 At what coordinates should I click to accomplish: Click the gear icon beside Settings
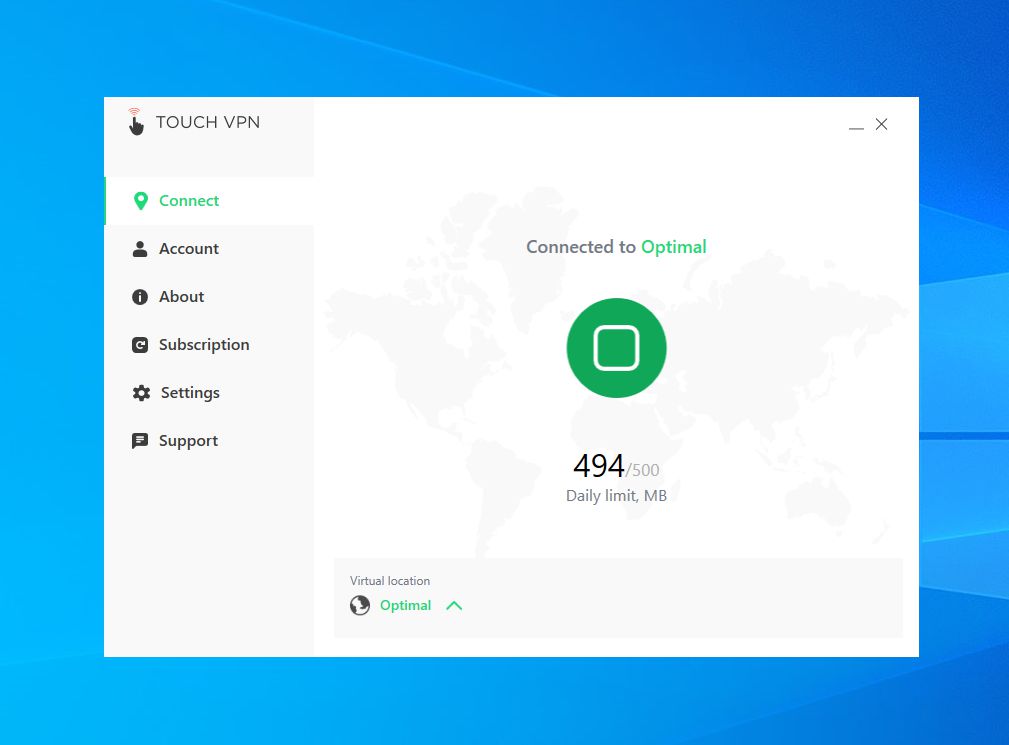coord(141,393)
